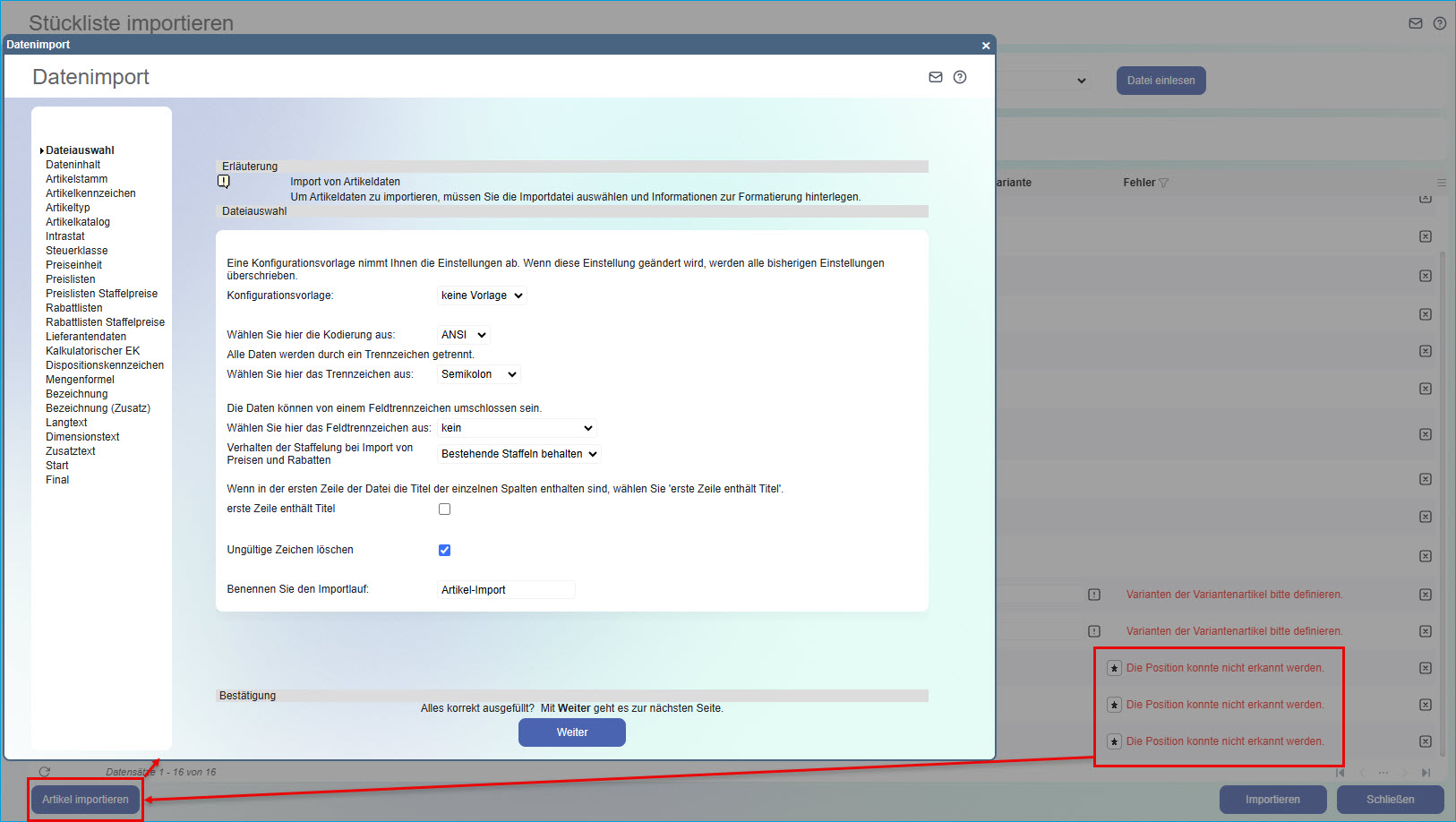The image size is (1456, 822).
Task: Close the Datenimport dialog
Action: [986, 45]
